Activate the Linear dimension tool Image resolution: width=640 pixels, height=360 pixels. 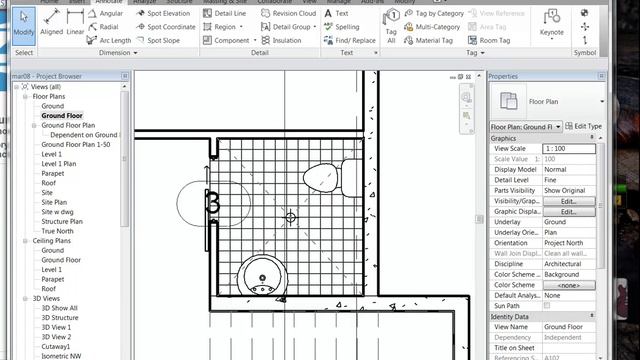point(75,22)
